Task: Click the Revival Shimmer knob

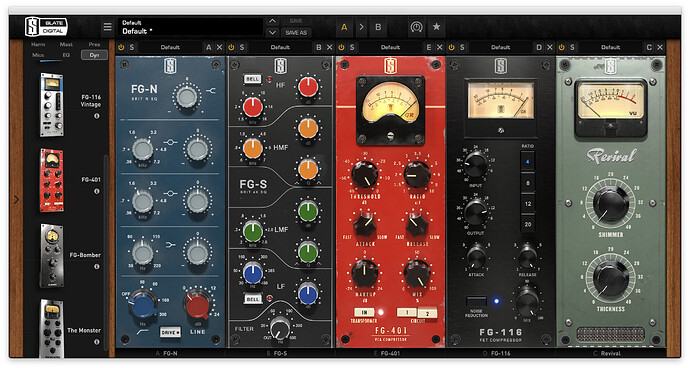Action: pos(610,204)
